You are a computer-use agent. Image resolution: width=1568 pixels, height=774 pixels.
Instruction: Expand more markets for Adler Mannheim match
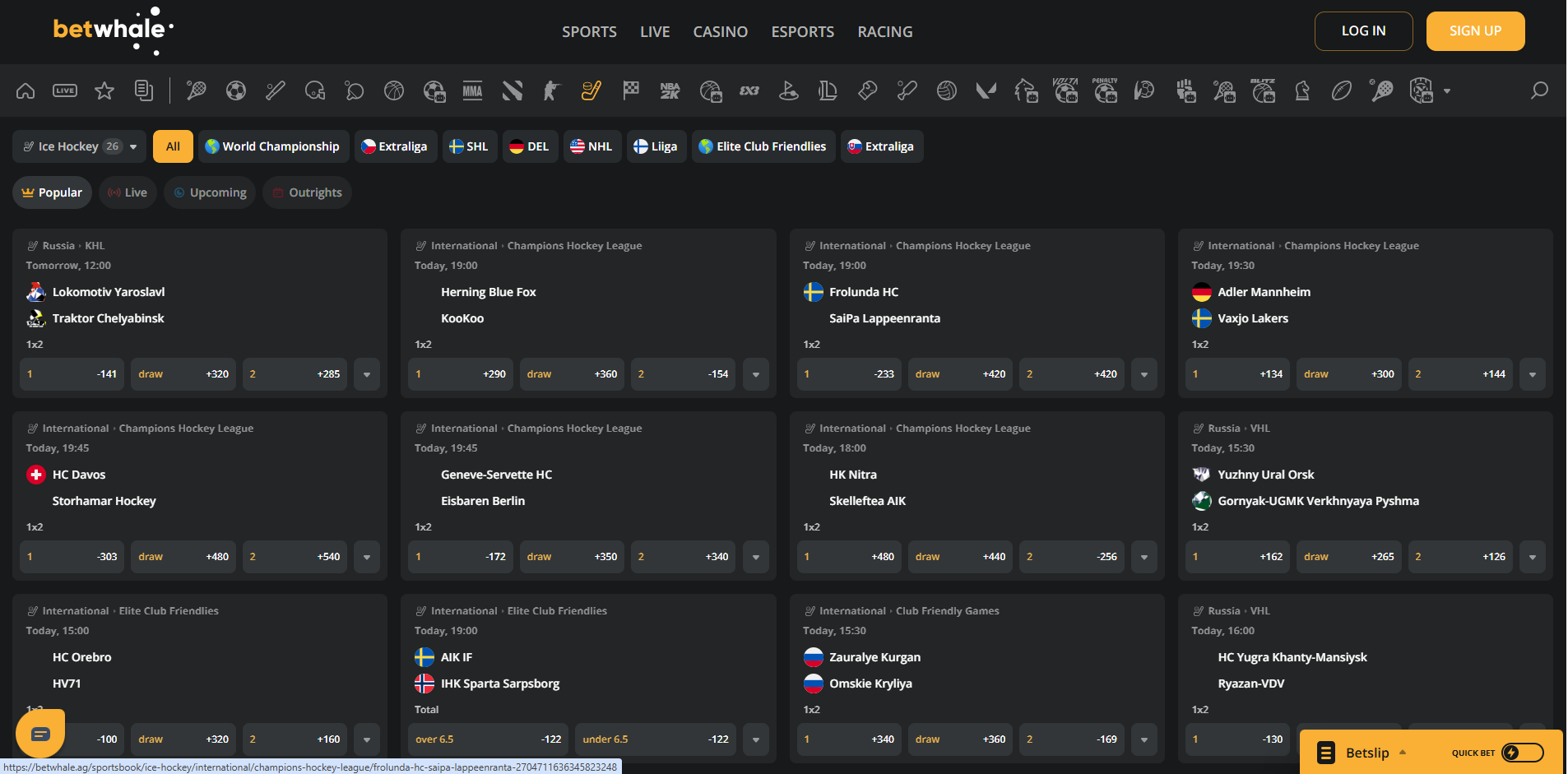coord(1533,374)
